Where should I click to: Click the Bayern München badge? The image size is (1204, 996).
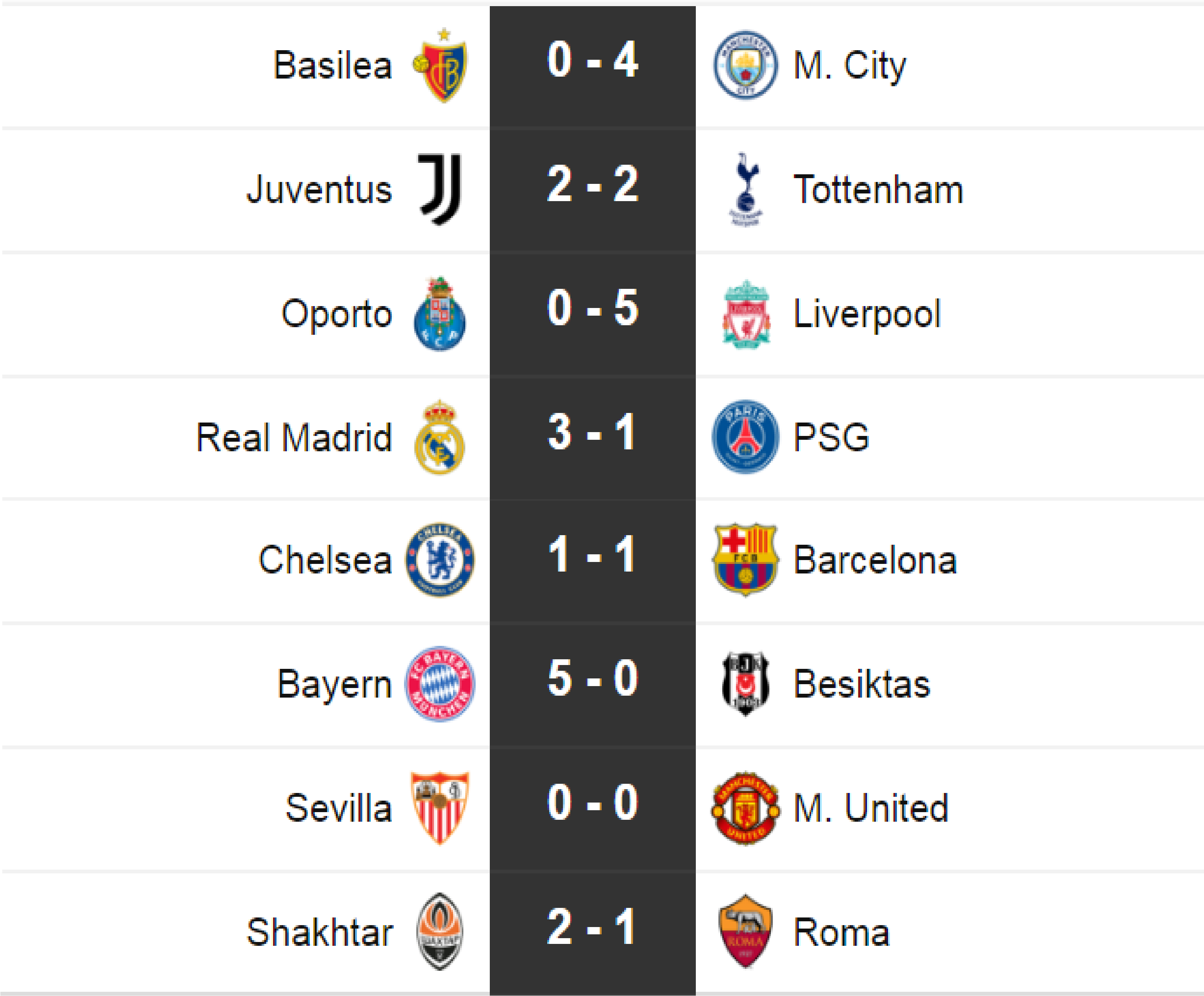pos(440,684)
